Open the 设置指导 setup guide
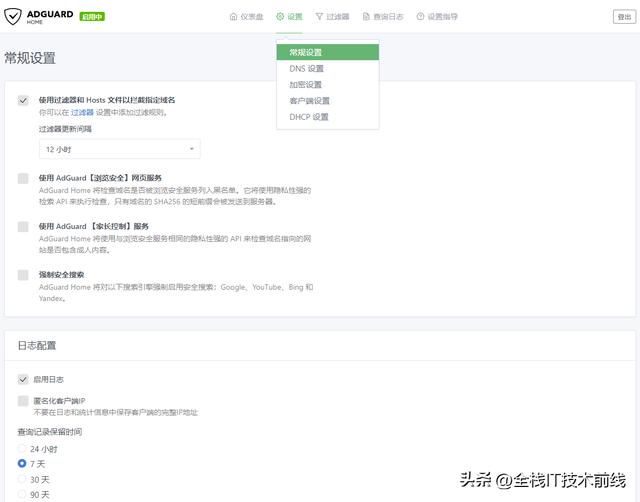 click(437, 17)
